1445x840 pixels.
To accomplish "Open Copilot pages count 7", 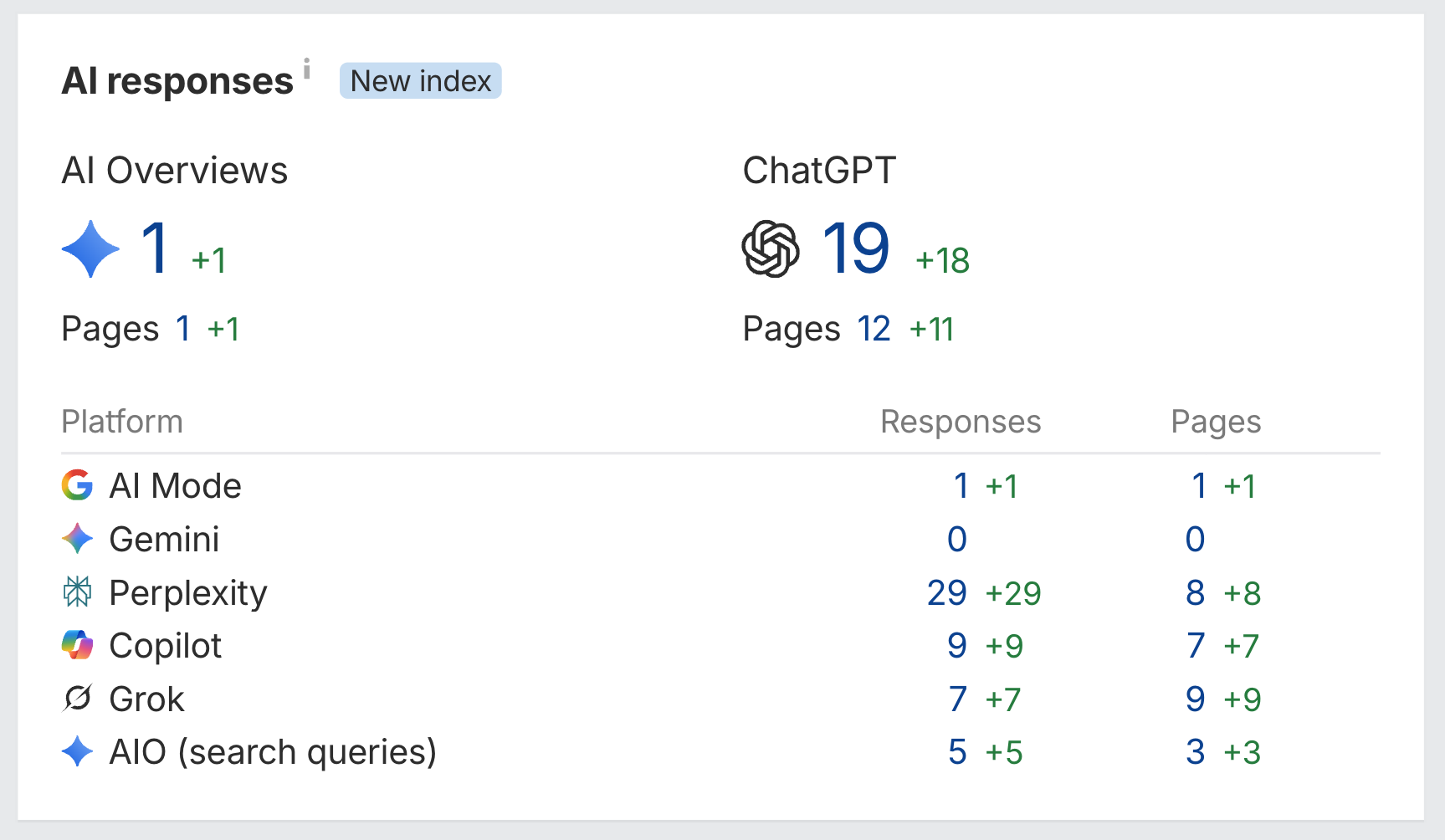I will pyautogui.click(x=1196, y=646).
